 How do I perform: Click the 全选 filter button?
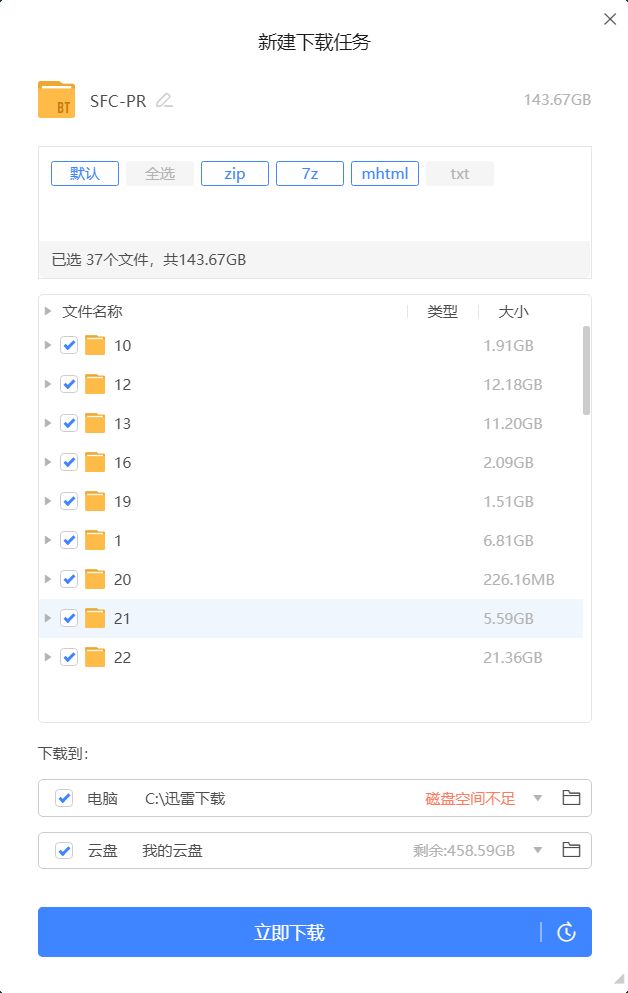tap(160, 174)
